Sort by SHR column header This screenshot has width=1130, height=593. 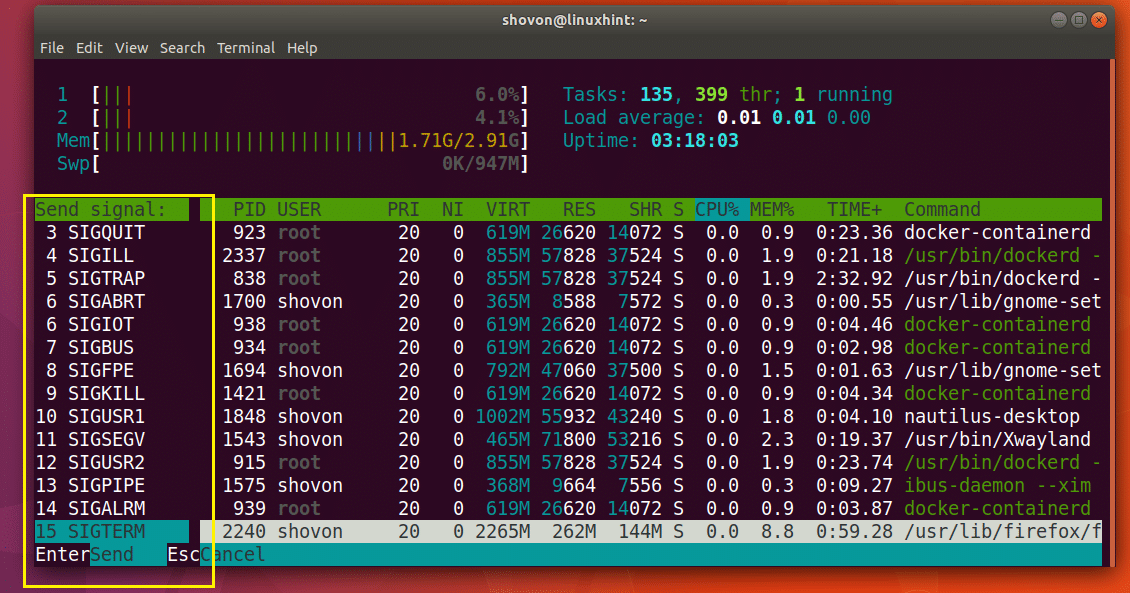[x=645, y=210]
